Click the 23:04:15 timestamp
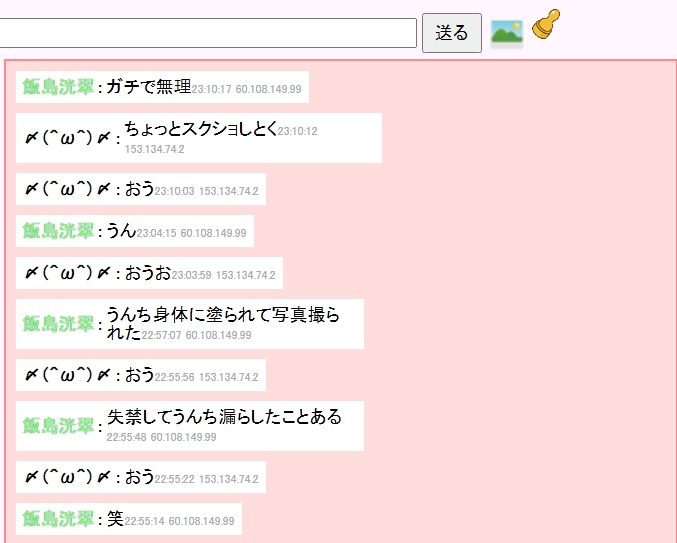 156,234
